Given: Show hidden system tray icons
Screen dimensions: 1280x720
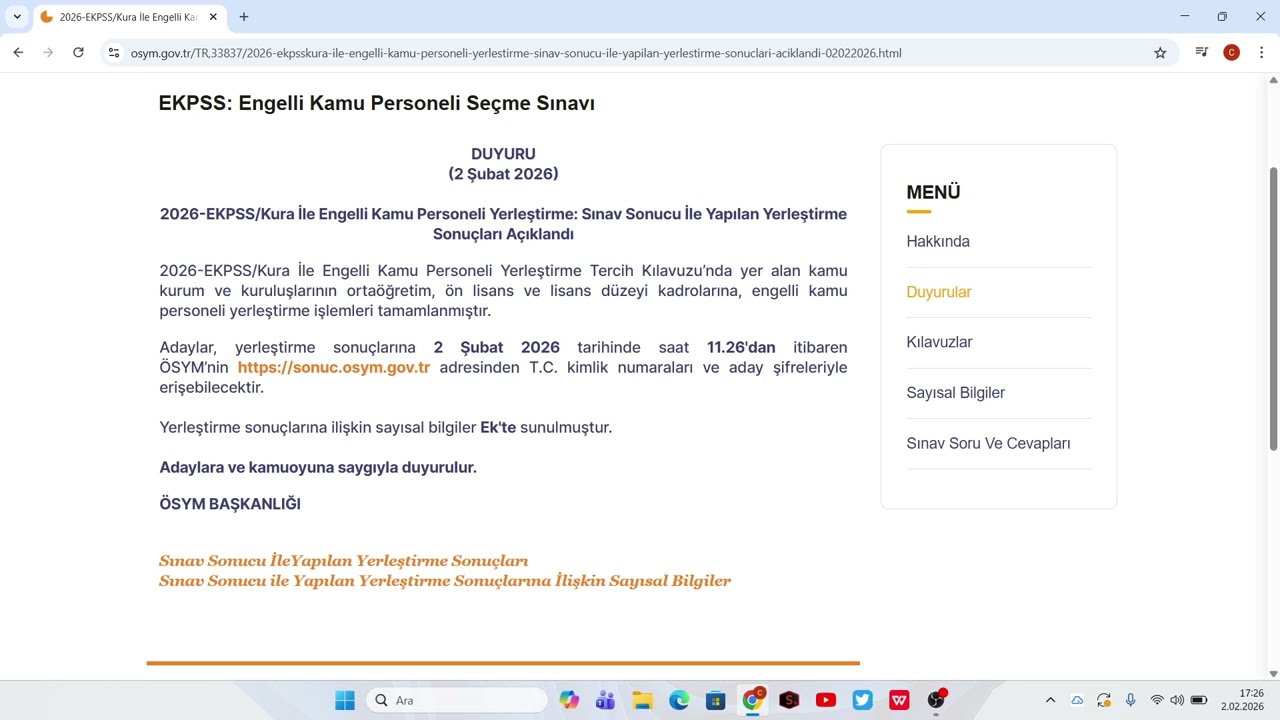Looking at the screenshot, I should [1050, 700].
